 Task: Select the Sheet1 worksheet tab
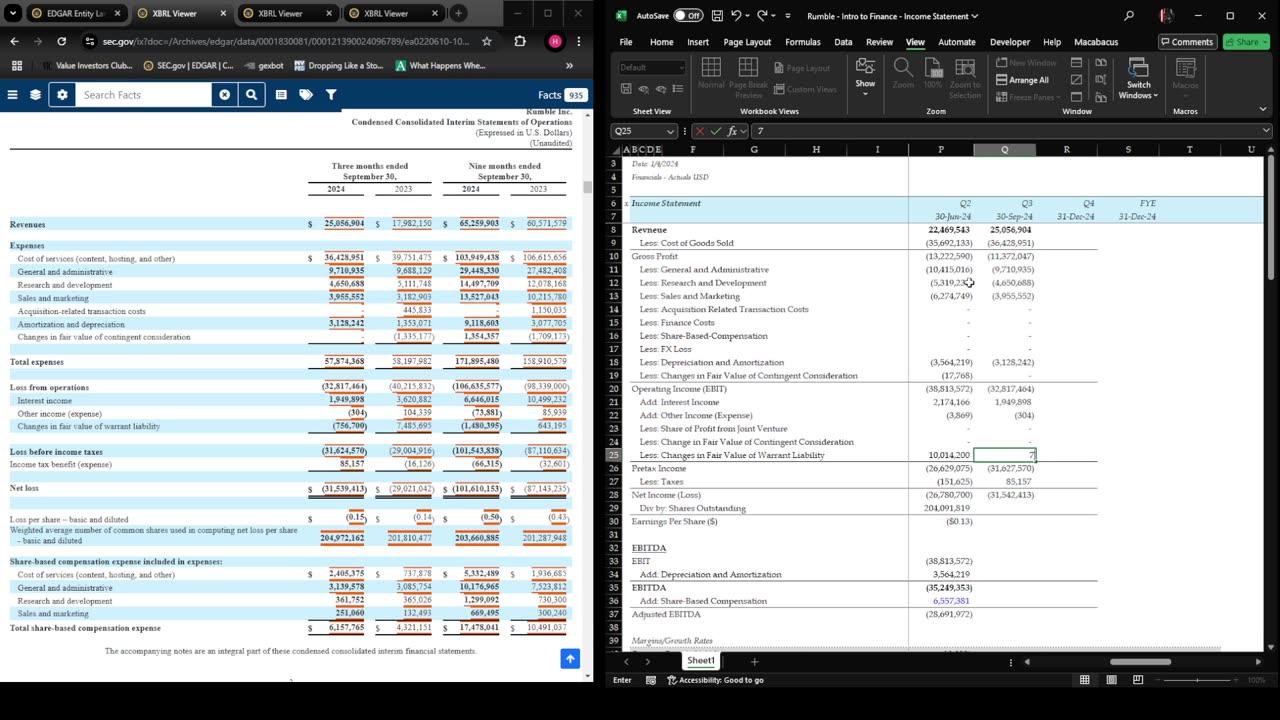click(x=700, y=661)
